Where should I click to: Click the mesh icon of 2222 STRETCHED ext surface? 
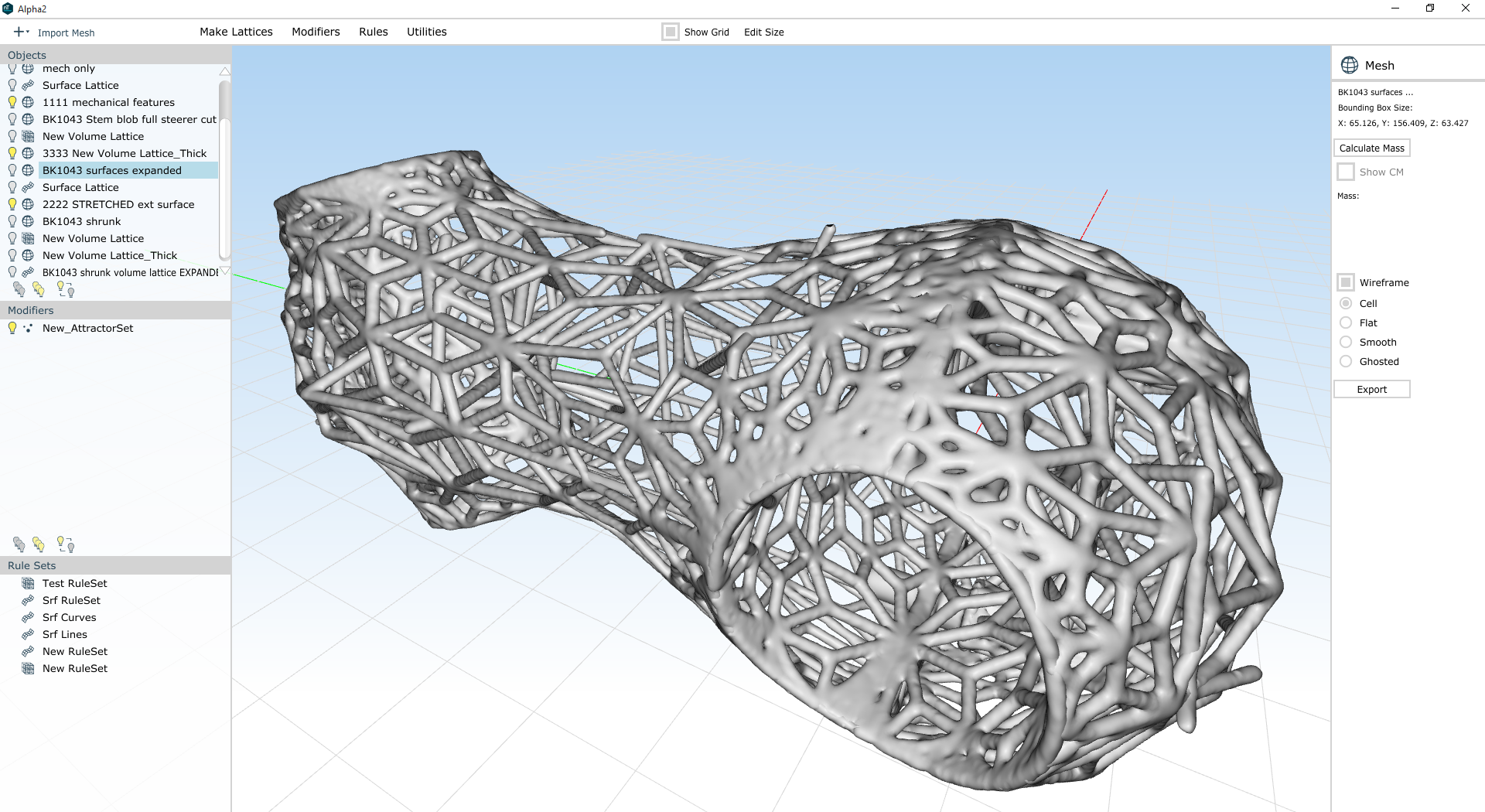[x=28, y=204]
